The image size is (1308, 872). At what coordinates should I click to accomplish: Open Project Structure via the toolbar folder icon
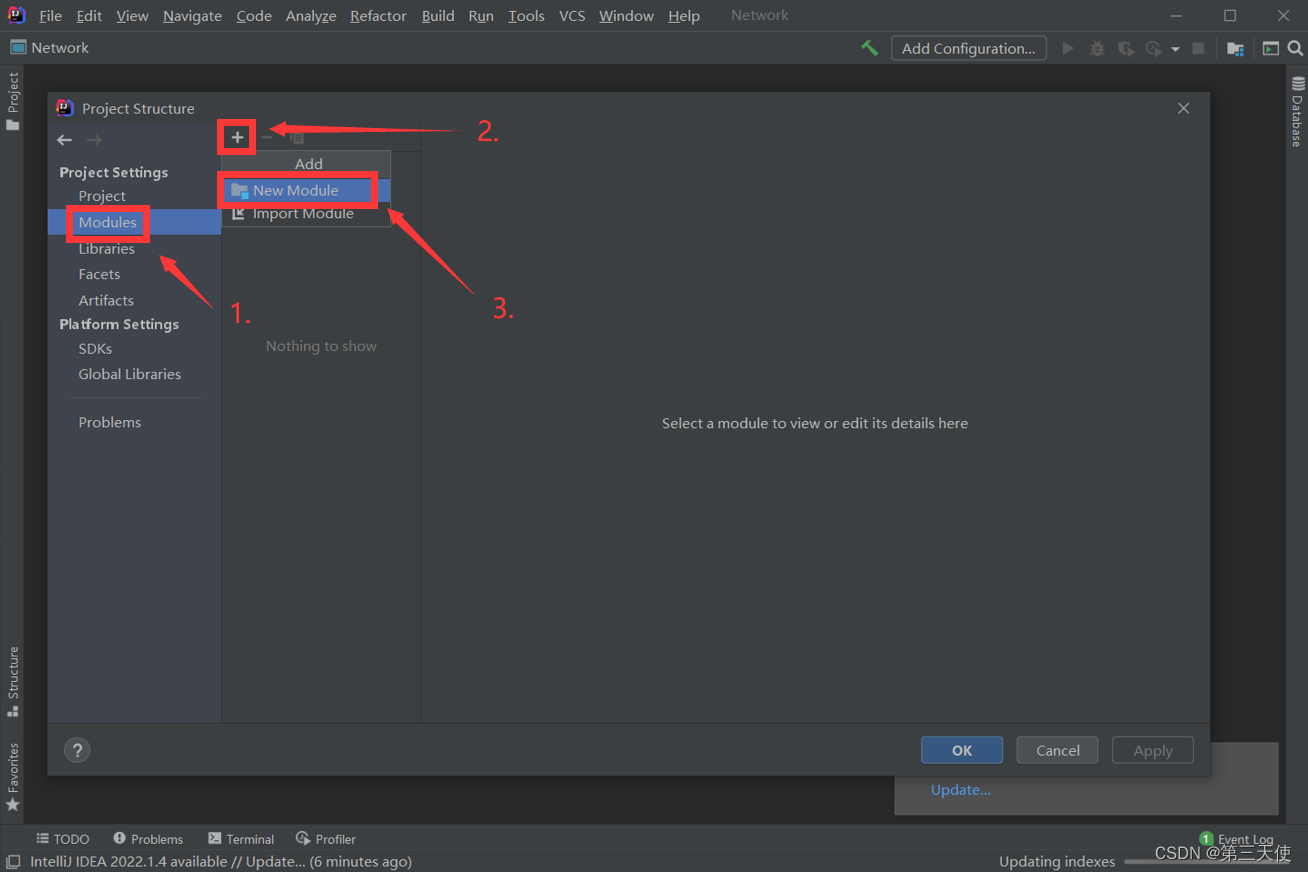[x=1236, y=48]
